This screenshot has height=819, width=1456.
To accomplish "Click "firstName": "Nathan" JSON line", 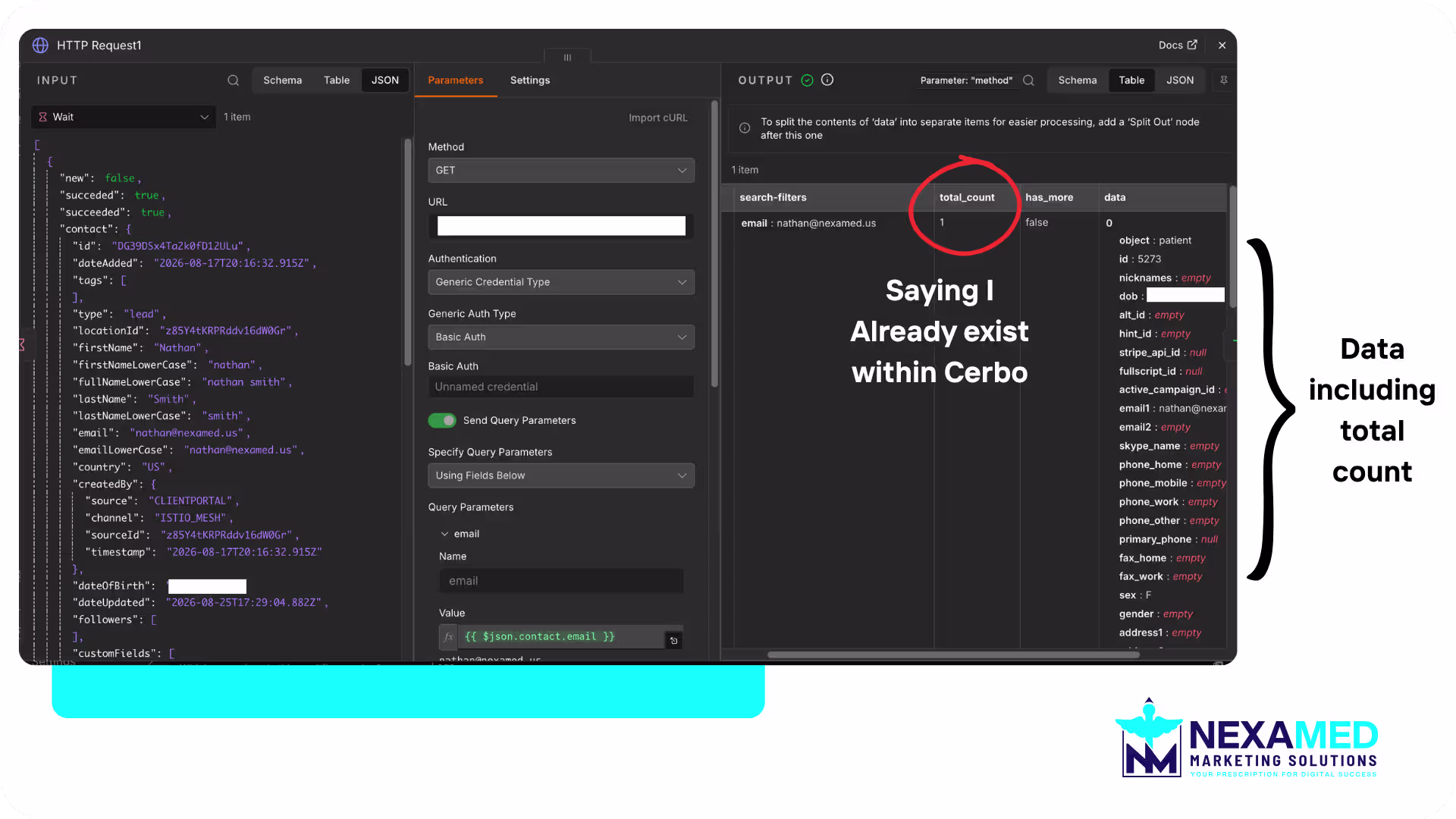I will pos(140,347).
